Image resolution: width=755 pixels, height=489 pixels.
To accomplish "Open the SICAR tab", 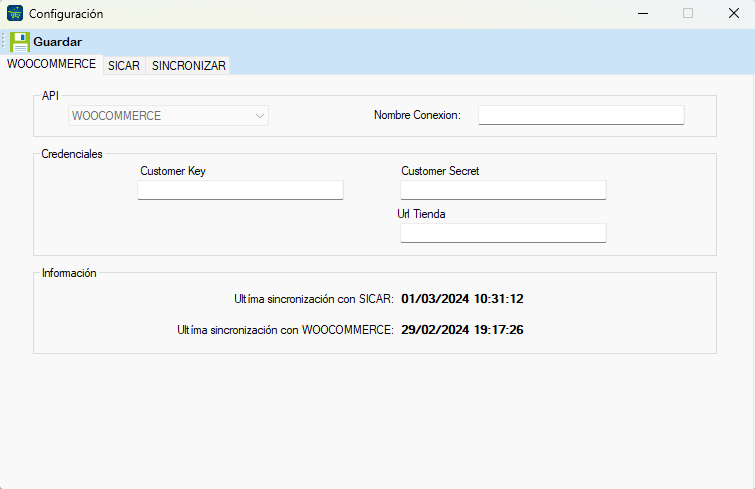I will (x=124, y=65).
